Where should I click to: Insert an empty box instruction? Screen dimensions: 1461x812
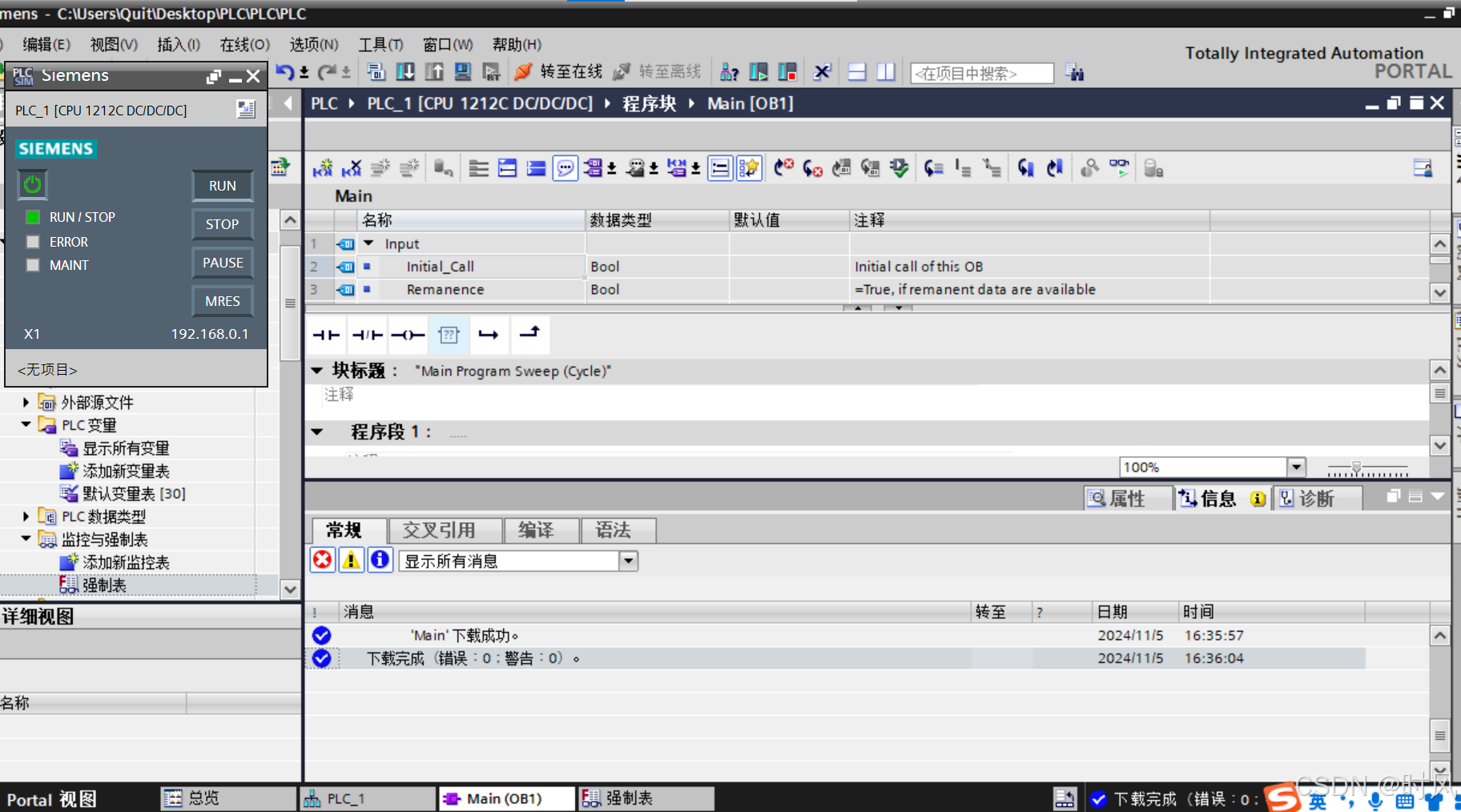click(449, 335)
